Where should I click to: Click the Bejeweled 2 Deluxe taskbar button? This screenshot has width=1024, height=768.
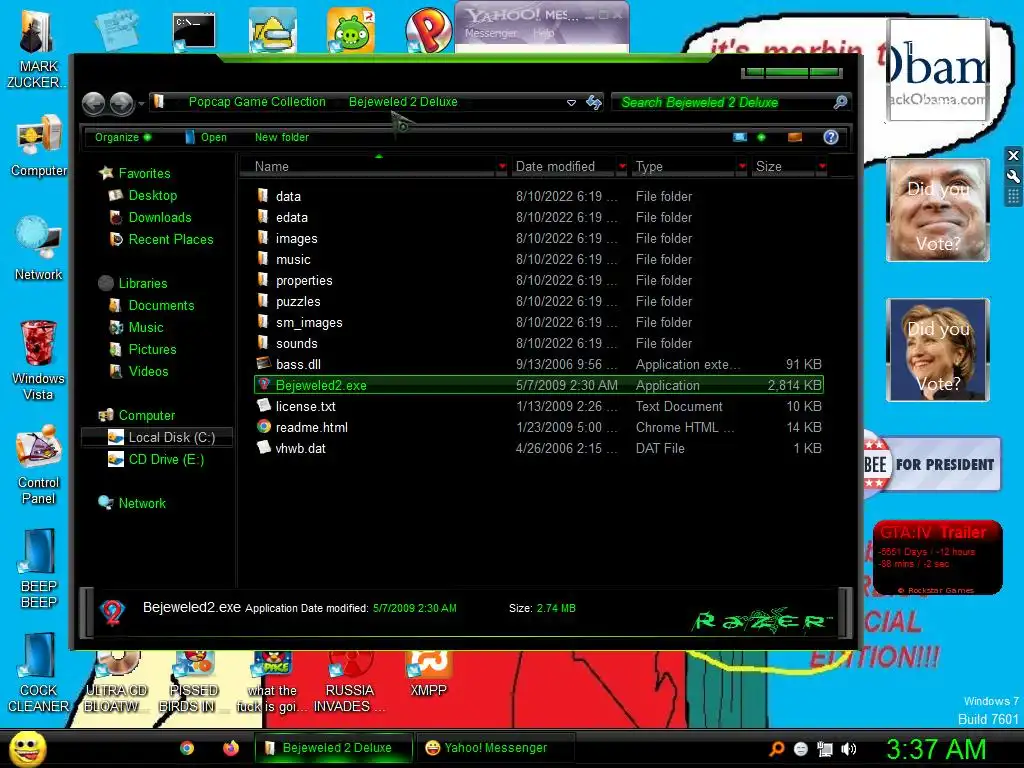point(334,748)
